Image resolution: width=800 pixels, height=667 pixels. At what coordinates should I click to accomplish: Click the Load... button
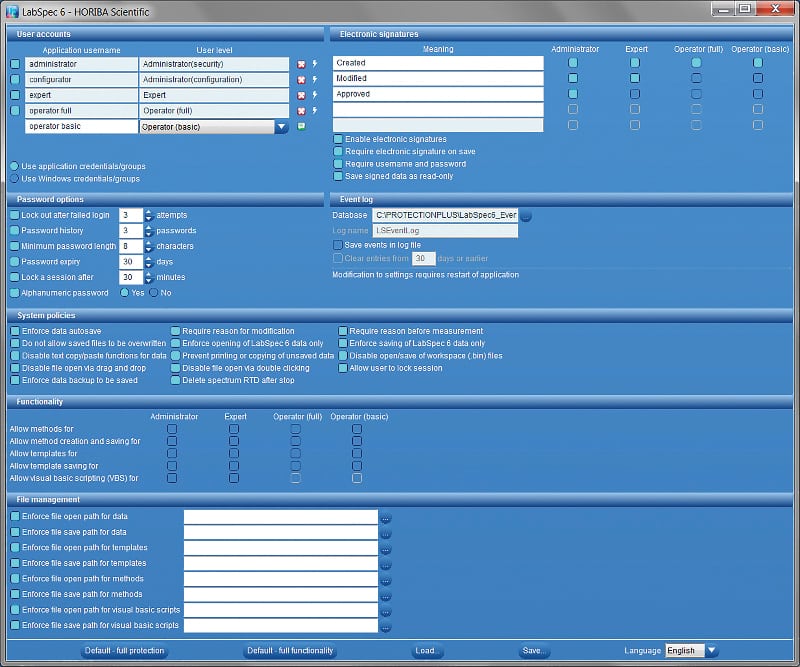tap(426, 651)
